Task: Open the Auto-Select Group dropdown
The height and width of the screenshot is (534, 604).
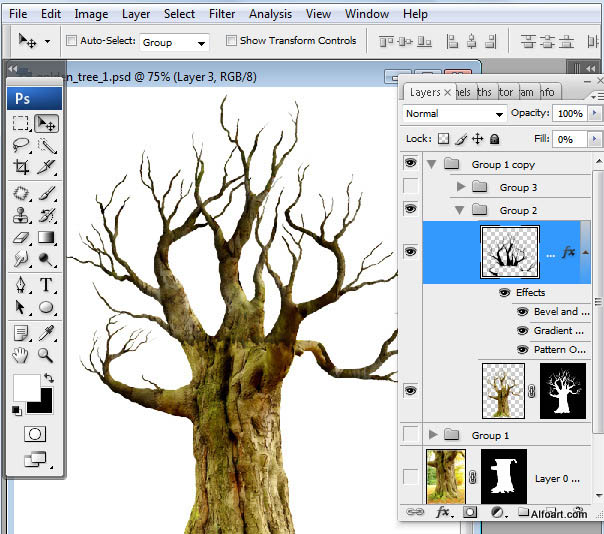Action: click(173, 42)
